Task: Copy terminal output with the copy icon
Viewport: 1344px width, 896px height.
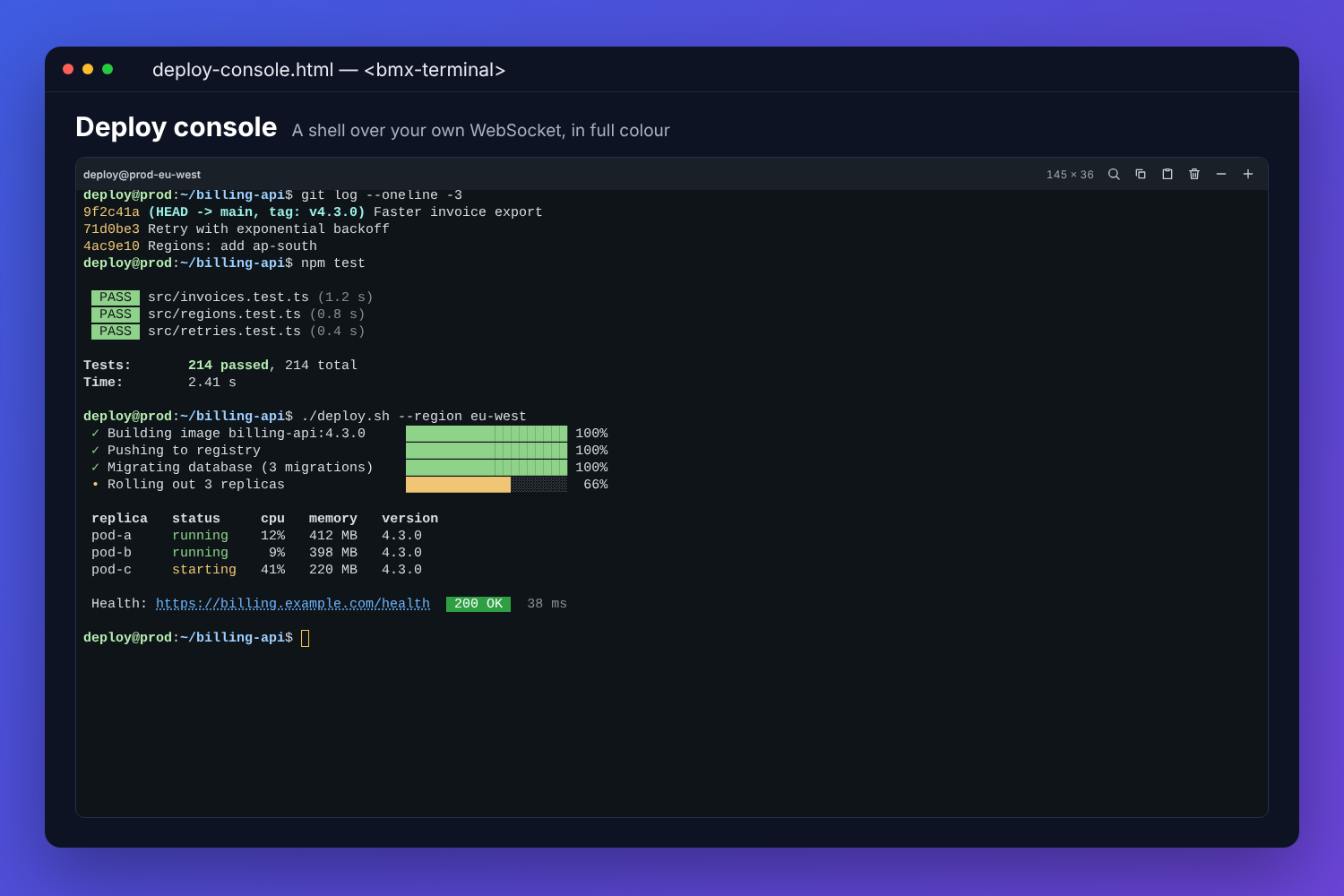Action: 1141,174
